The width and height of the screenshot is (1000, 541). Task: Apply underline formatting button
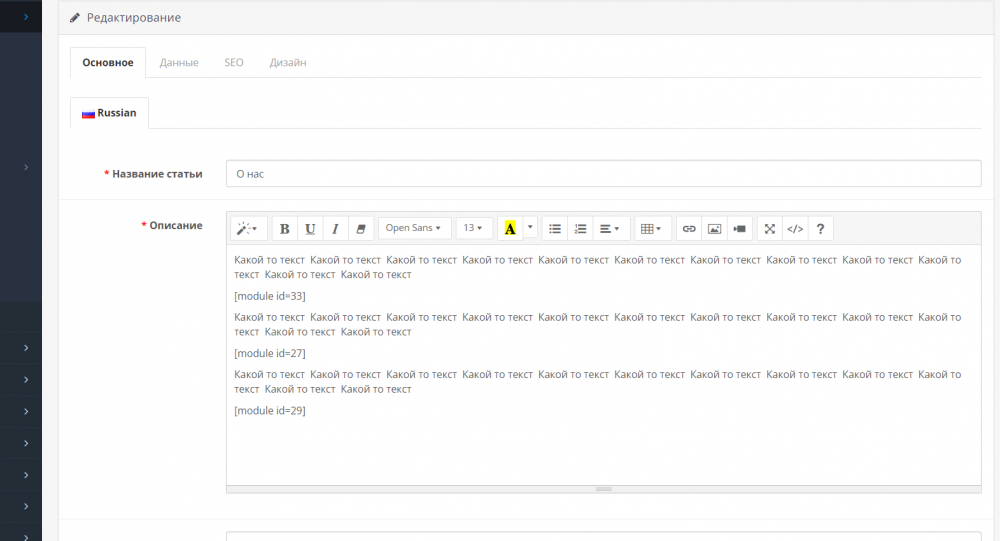[x=310, y=228]
